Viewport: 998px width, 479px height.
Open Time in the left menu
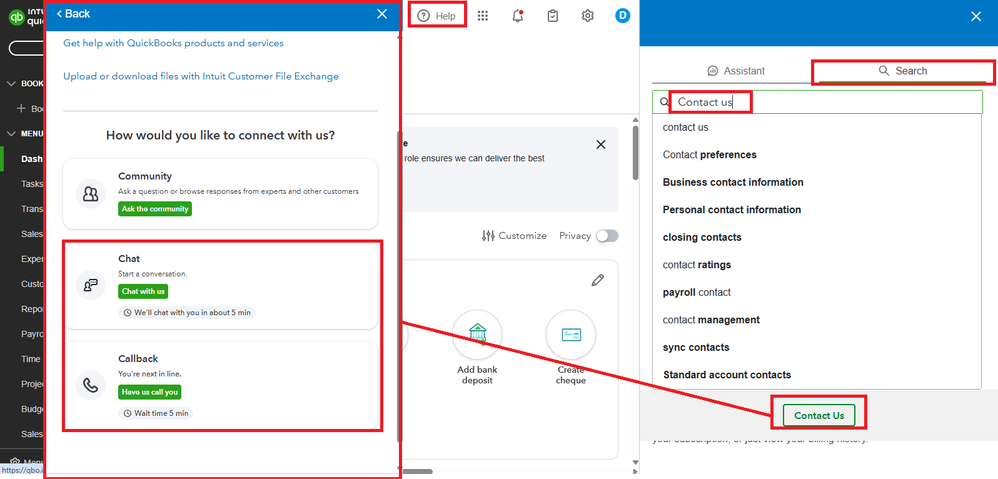31,359
